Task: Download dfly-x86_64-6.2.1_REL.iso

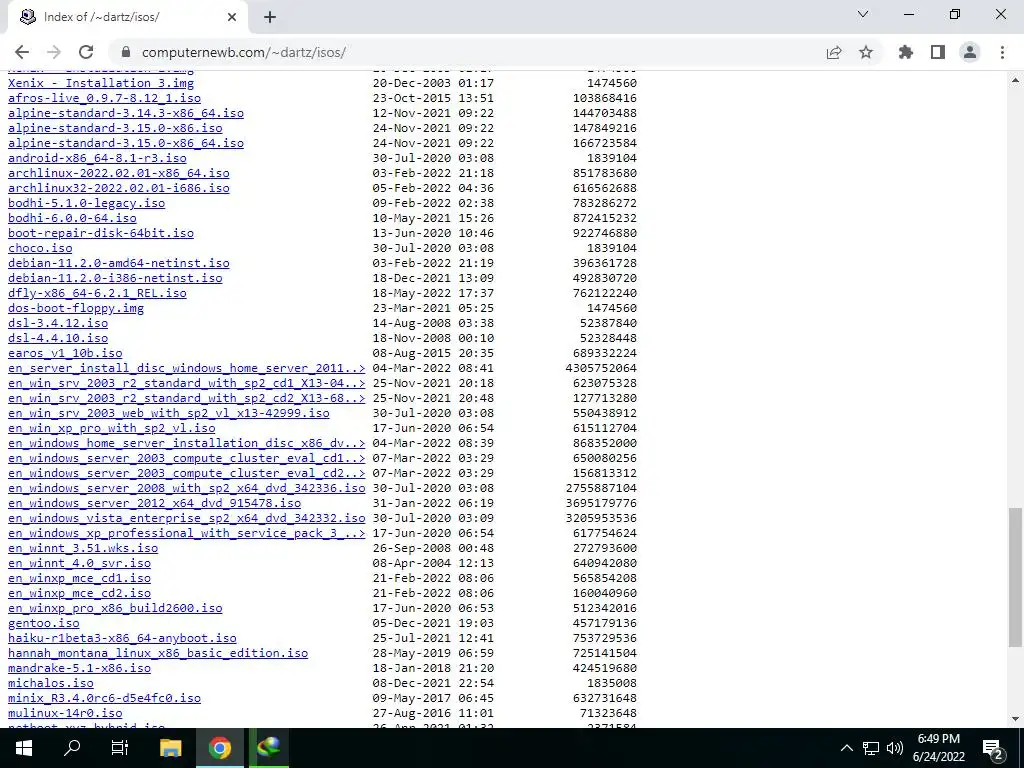Action: [97, 293]
